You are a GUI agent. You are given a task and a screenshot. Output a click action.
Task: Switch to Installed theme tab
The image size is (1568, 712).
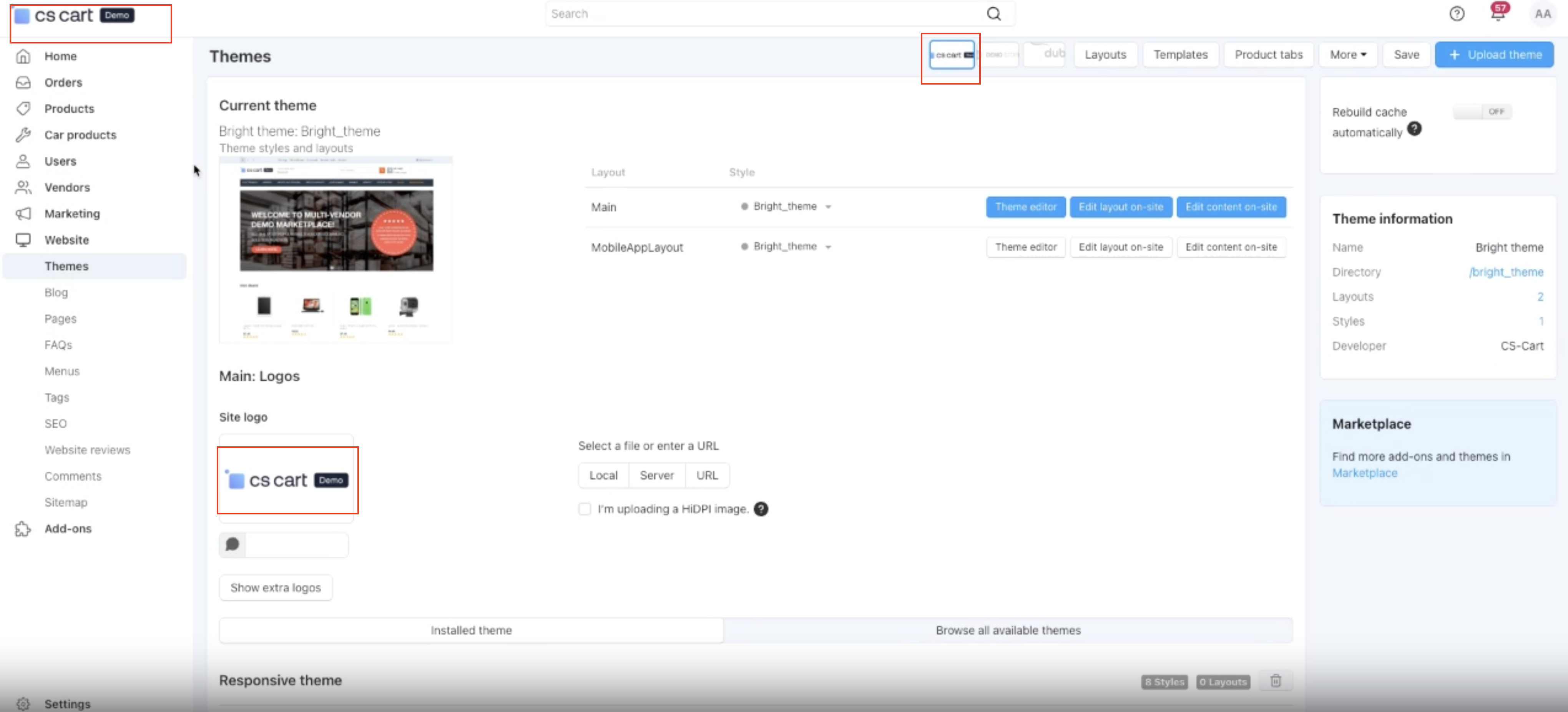(x=471, y=630)
